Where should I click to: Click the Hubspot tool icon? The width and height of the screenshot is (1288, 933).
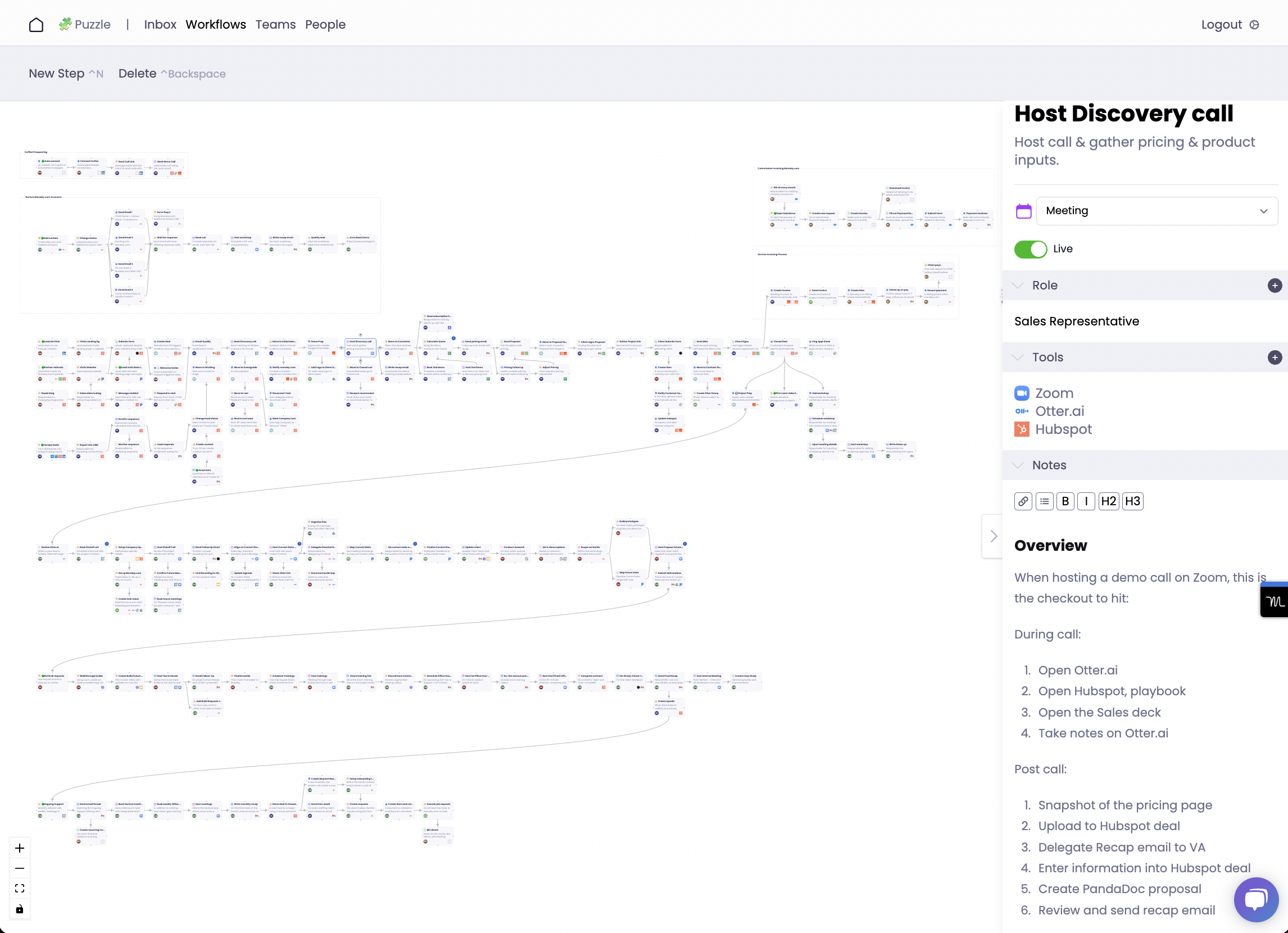(x=1022, y=429)
